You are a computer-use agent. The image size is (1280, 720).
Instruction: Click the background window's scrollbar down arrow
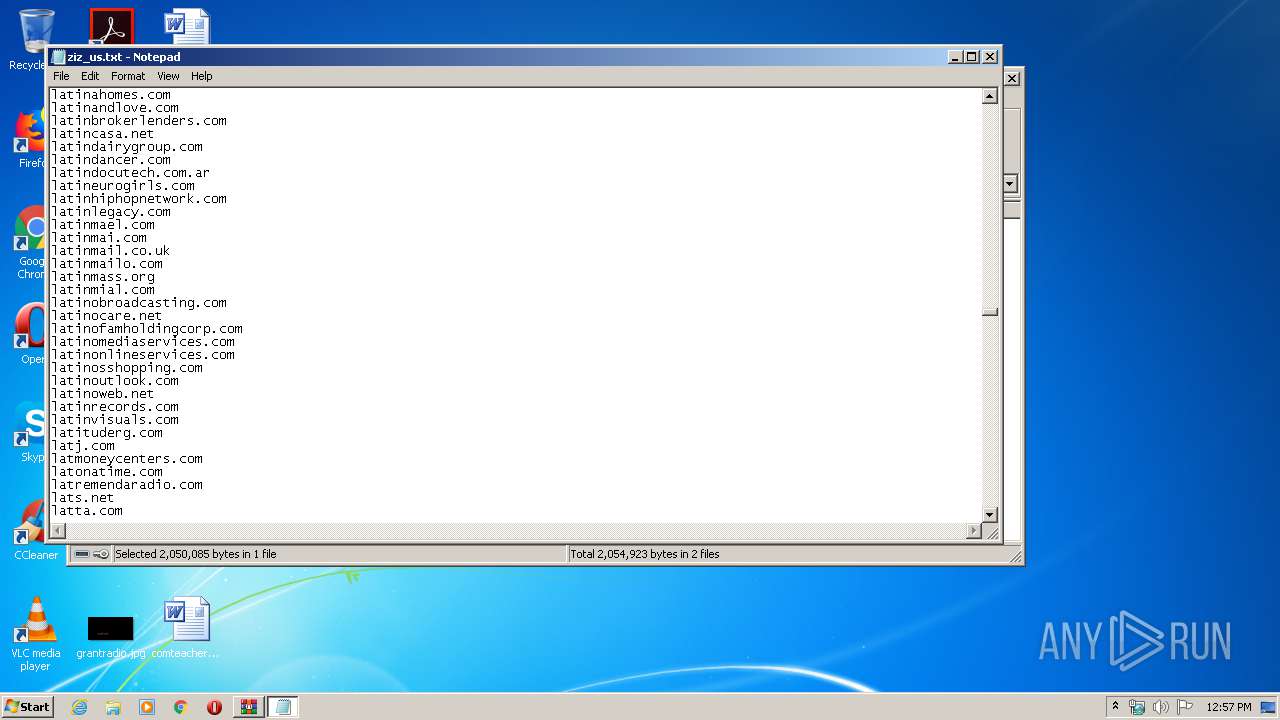tap(1010, 184)
